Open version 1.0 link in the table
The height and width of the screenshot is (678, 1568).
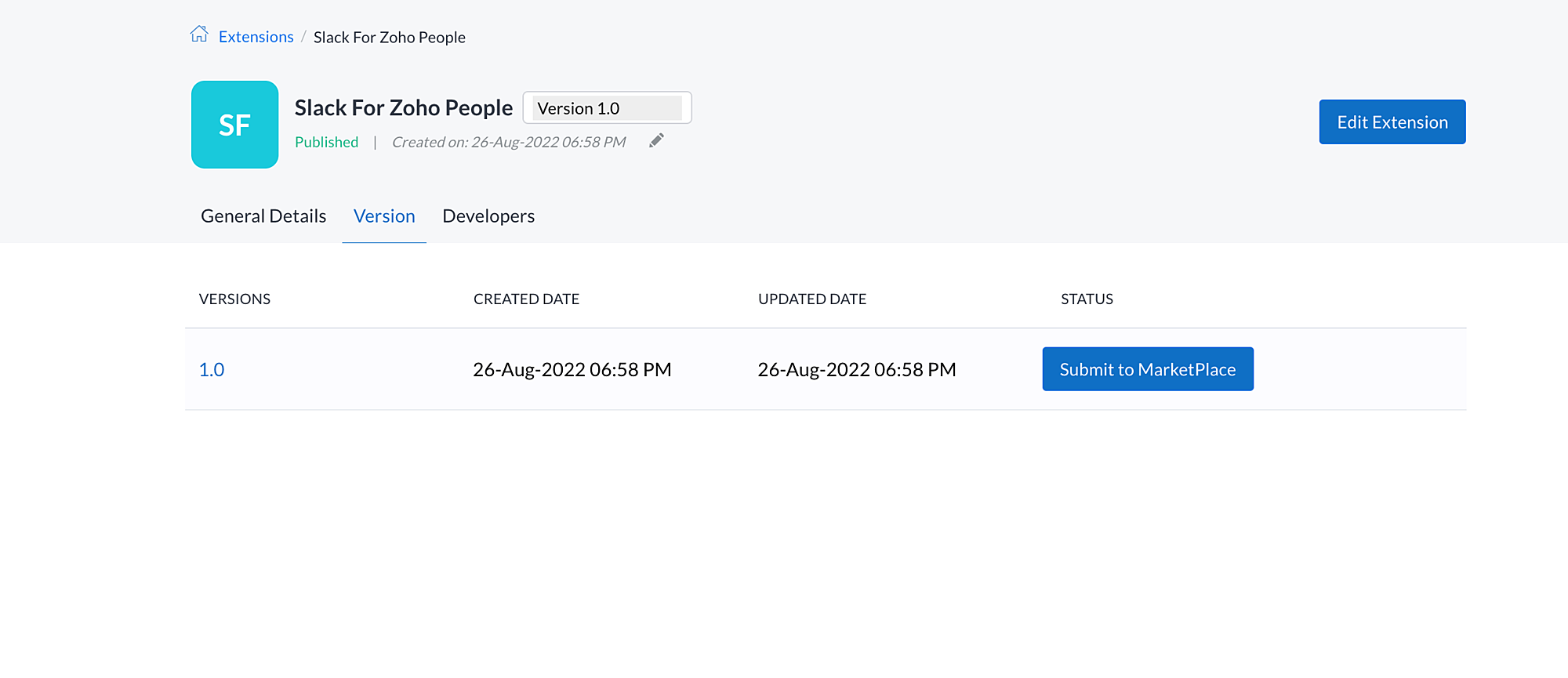click(212, 370)
